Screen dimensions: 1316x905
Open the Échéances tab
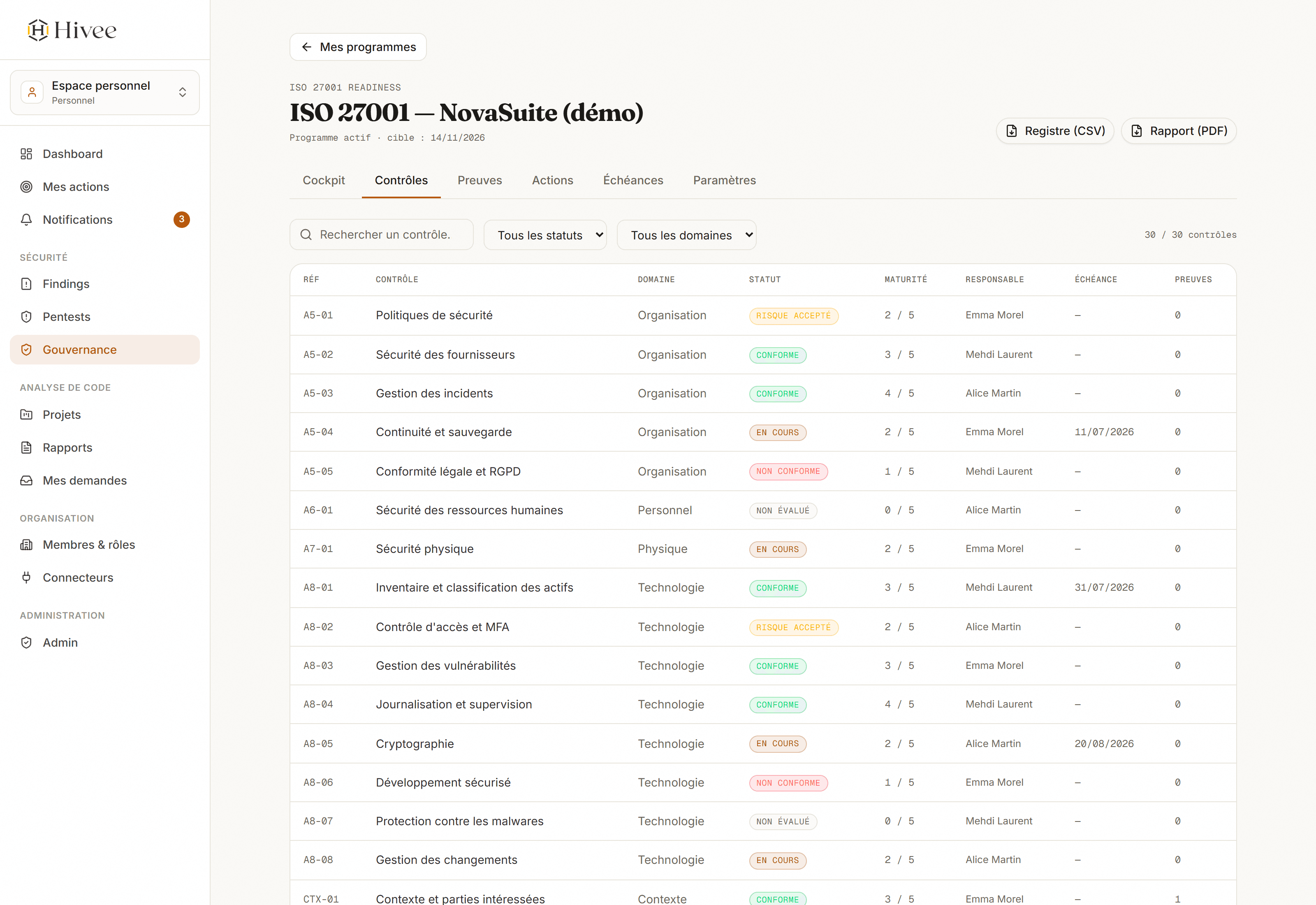(x=633, y=180)
